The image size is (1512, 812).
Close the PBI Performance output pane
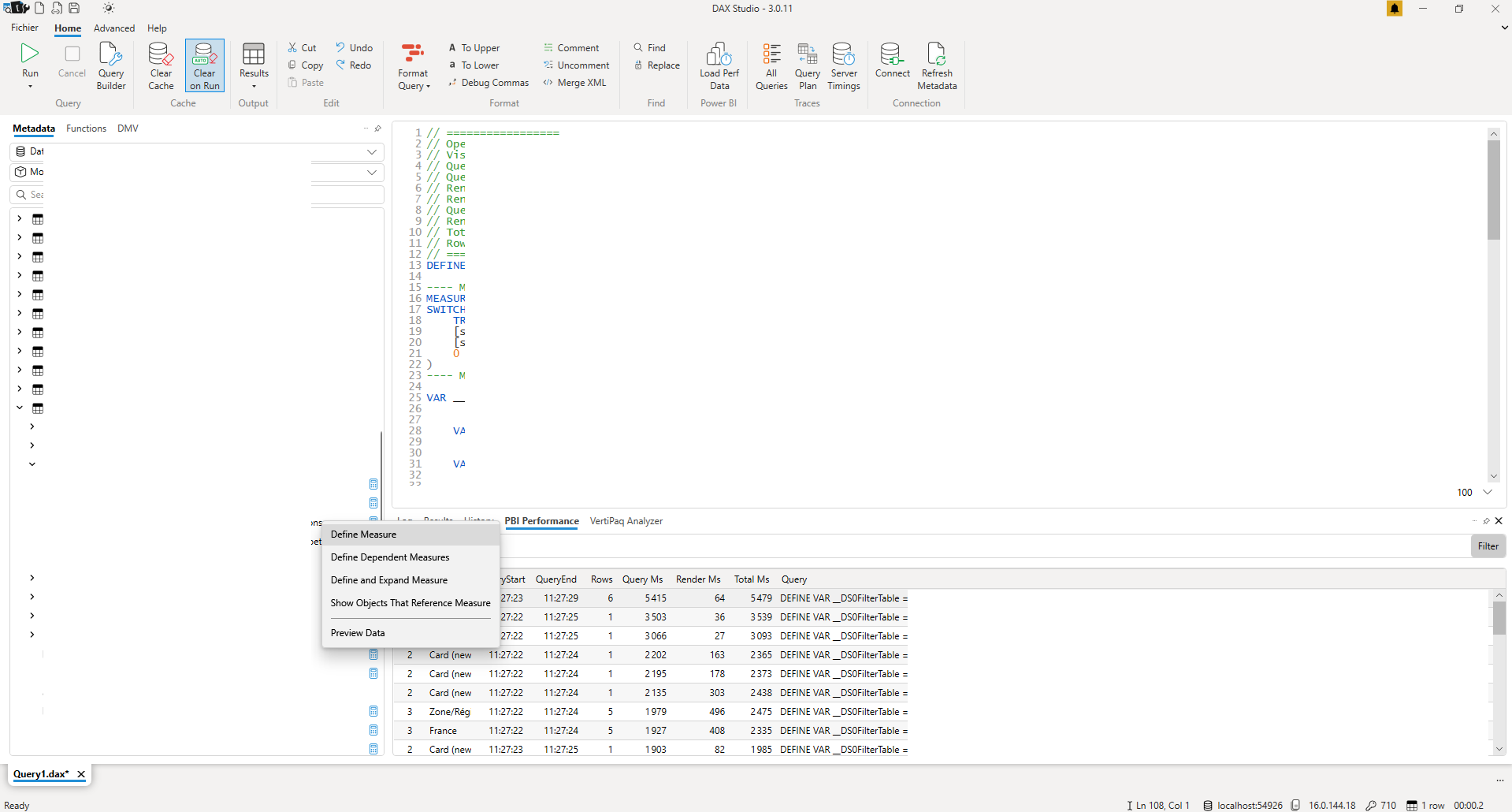[x=1499, y=521]
